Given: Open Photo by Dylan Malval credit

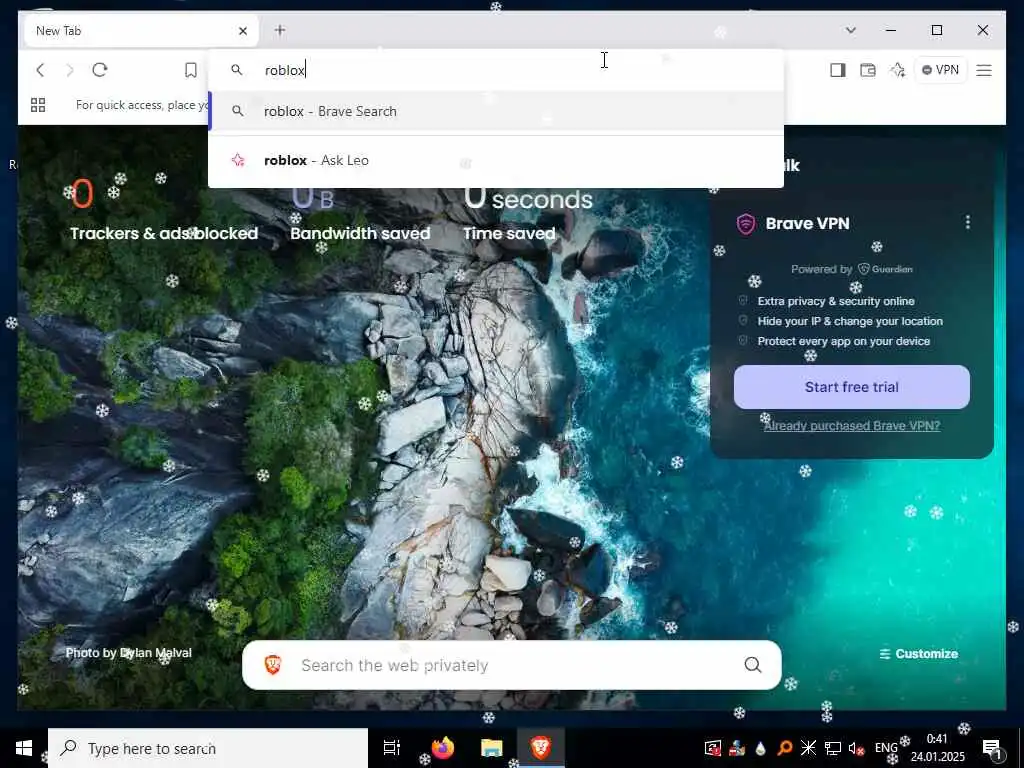Looking at the screenshot, I should tap(129, 653).
